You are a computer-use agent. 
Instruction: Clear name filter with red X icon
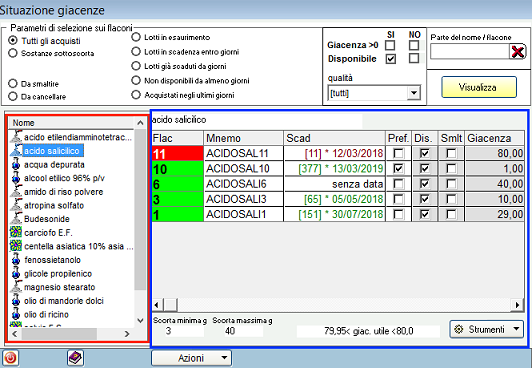coord(517,52)
